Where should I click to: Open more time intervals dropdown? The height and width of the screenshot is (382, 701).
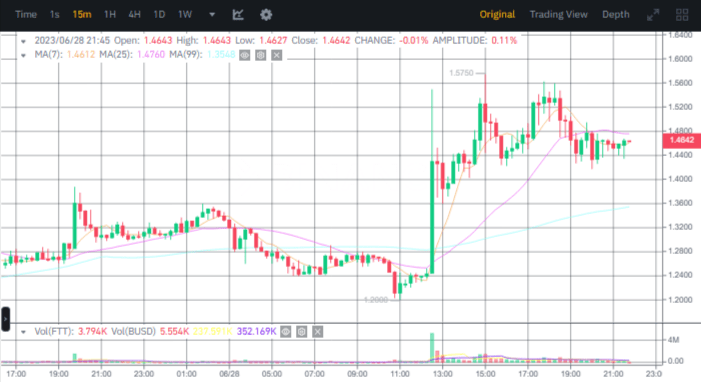[212, 15]
